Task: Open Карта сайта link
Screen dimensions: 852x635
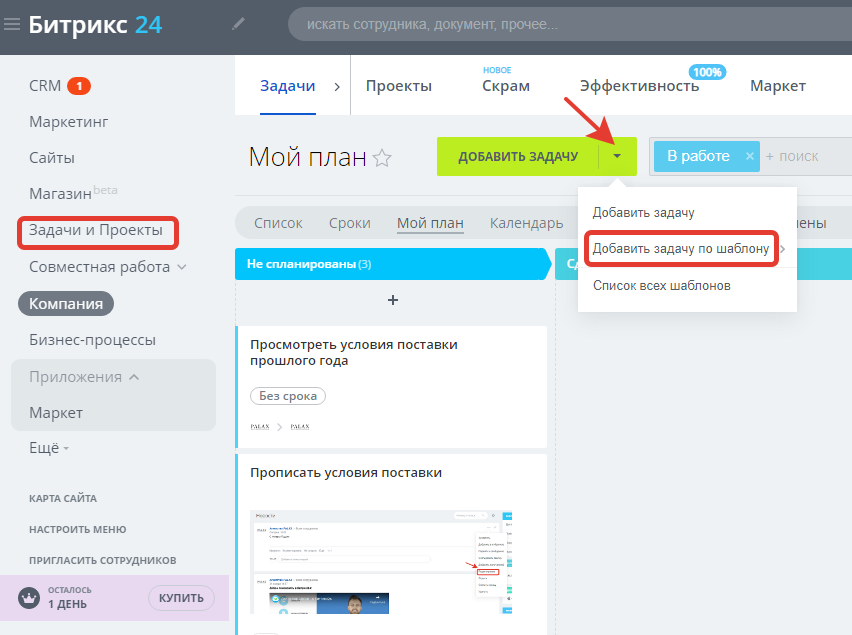Action: coord(63,499)
